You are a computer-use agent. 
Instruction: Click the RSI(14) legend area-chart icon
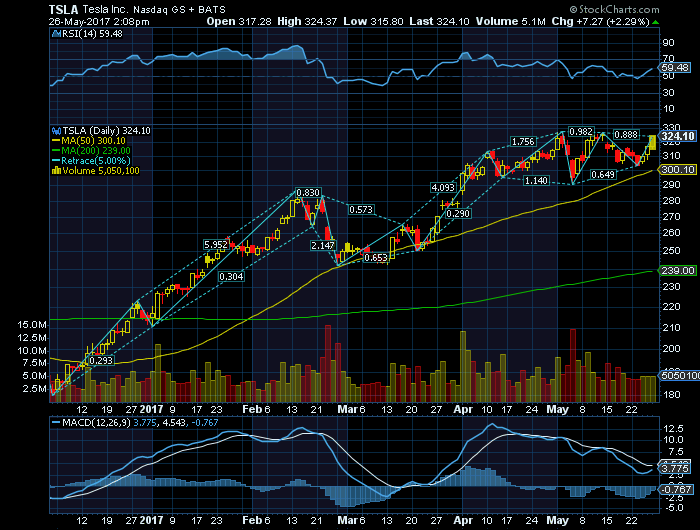(56, 33)
